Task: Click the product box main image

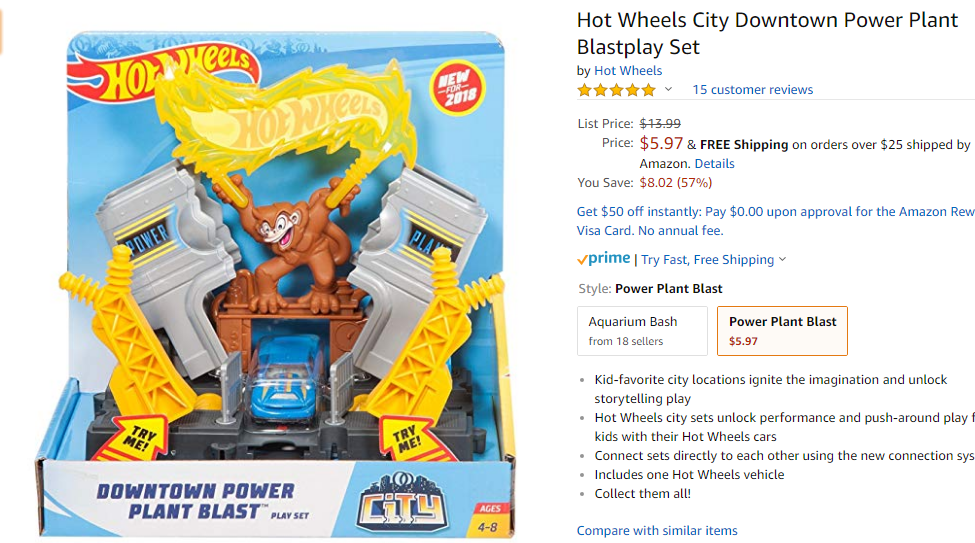Action: pyautogui.click(x=275, y=284)
